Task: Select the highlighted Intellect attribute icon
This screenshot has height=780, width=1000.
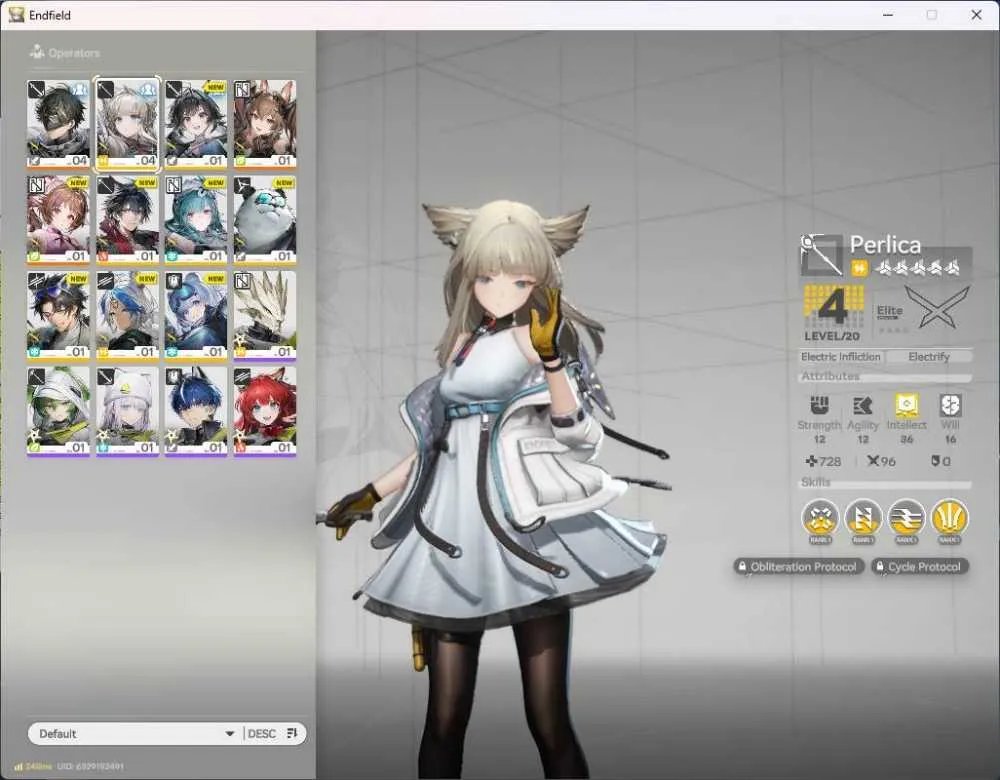Action: pyautogui.click(x=906, y=405)
